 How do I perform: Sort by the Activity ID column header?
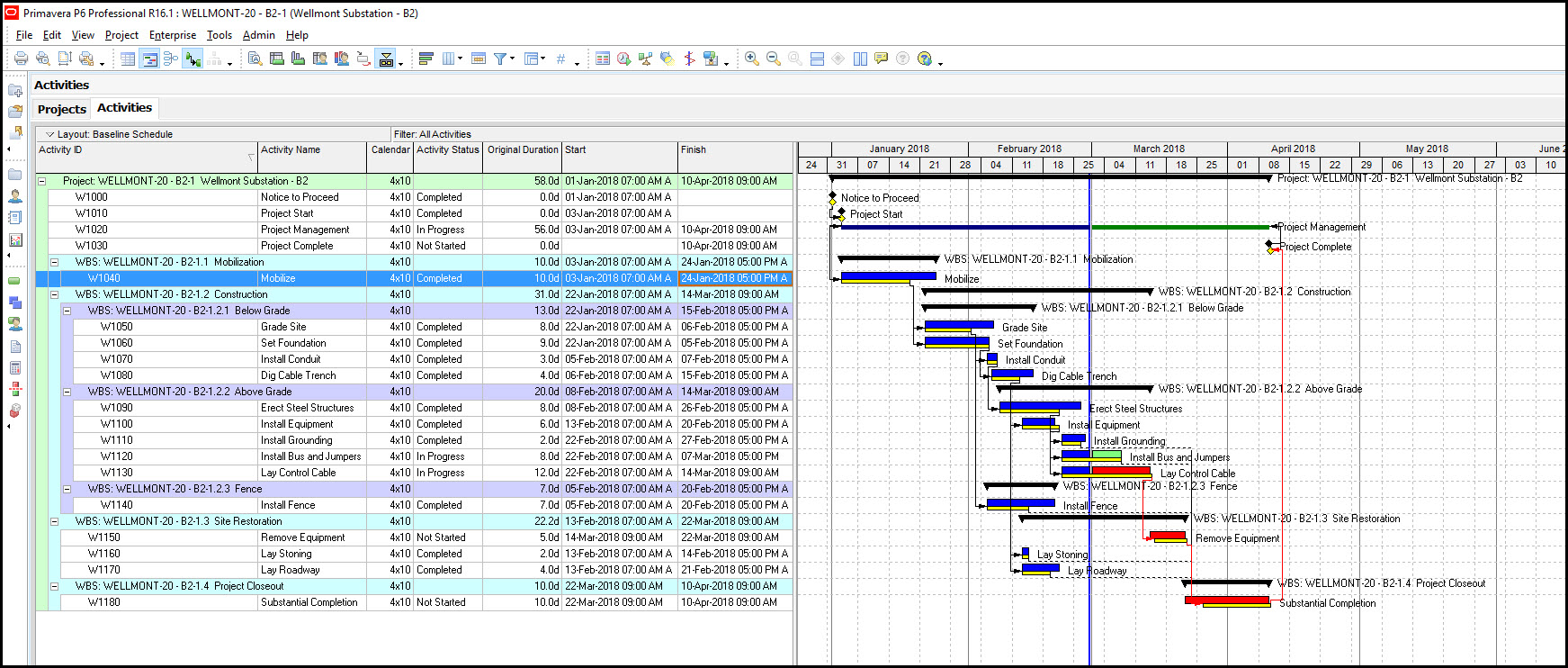point(147,158)
